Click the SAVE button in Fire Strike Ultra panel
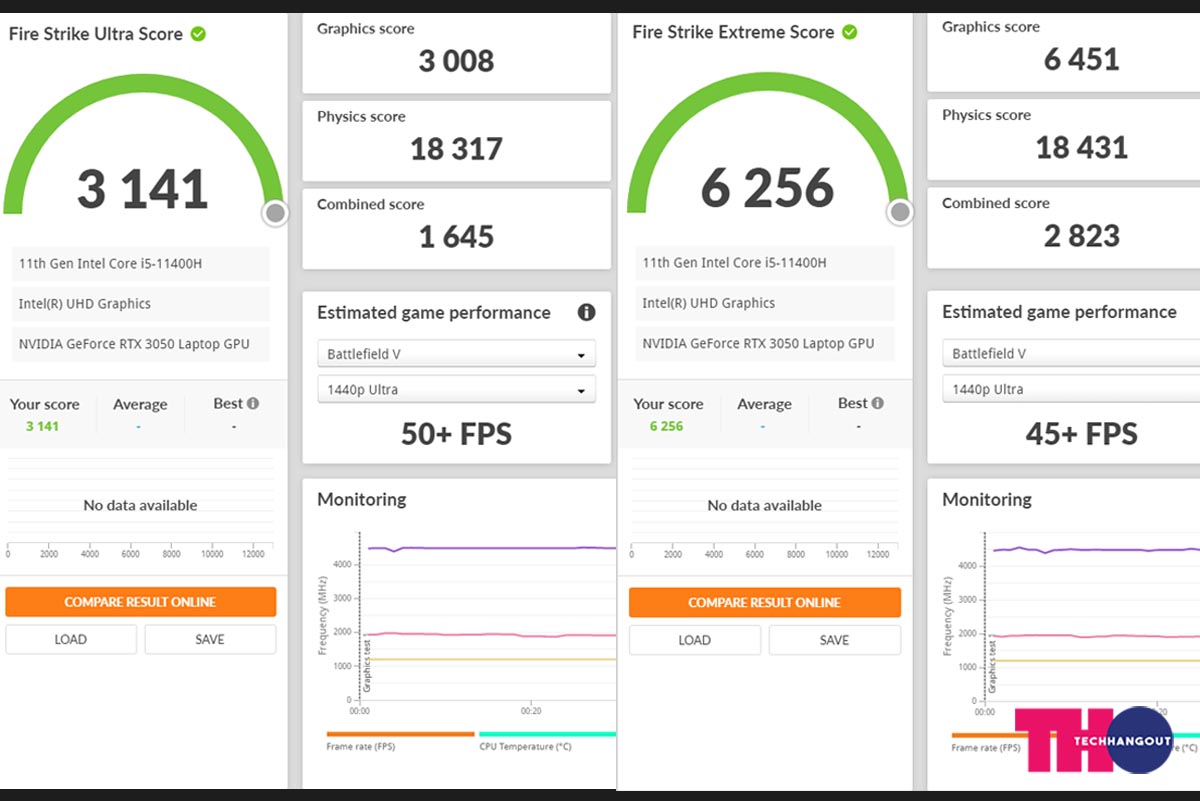 [x=210, y=639]
